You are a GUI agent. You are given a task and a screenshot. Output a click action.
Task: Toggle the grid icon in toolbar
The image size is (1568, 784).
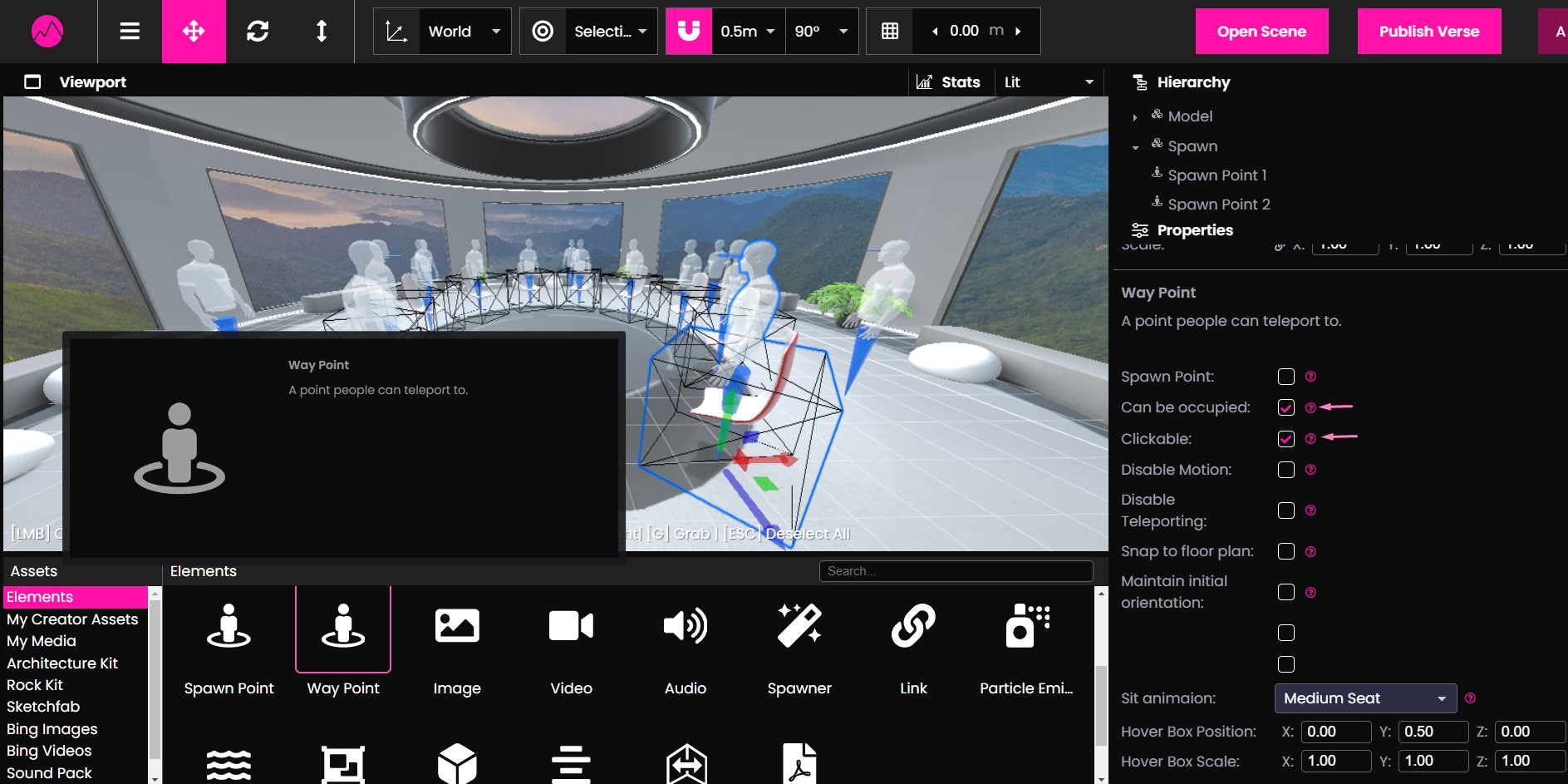pos(890,32)
